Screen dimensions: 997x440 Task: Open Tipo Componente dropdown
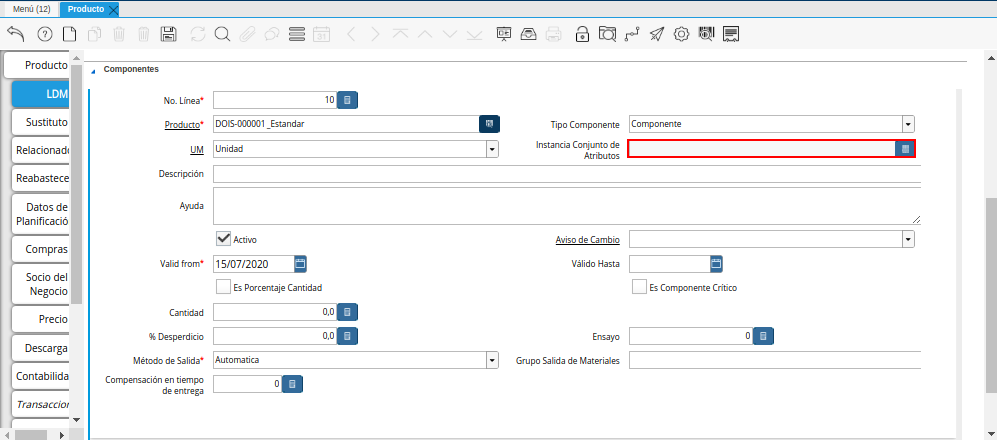[x=907, y=124]
